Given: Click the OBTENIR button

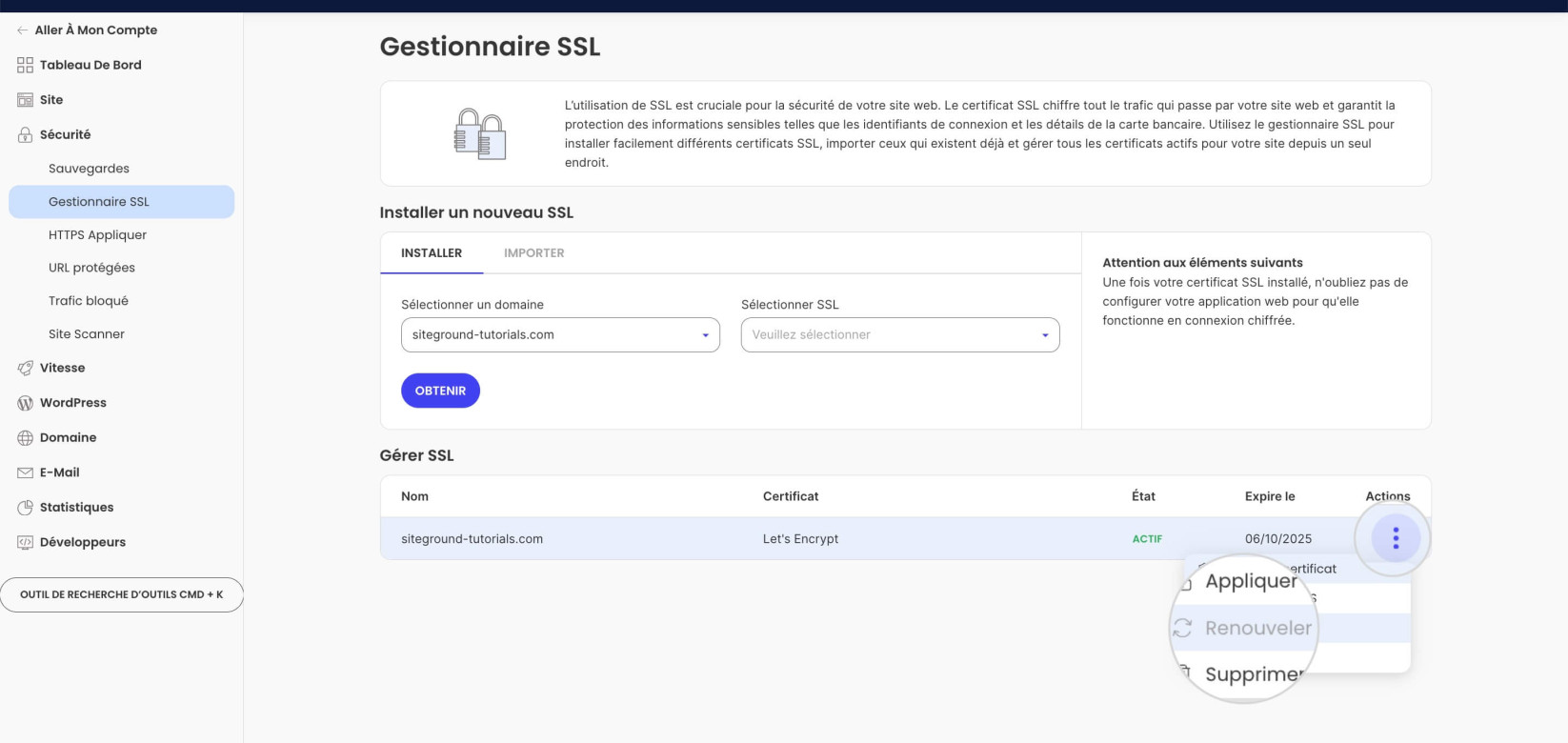Looking at the screenshot, I should tap(440, 391).
